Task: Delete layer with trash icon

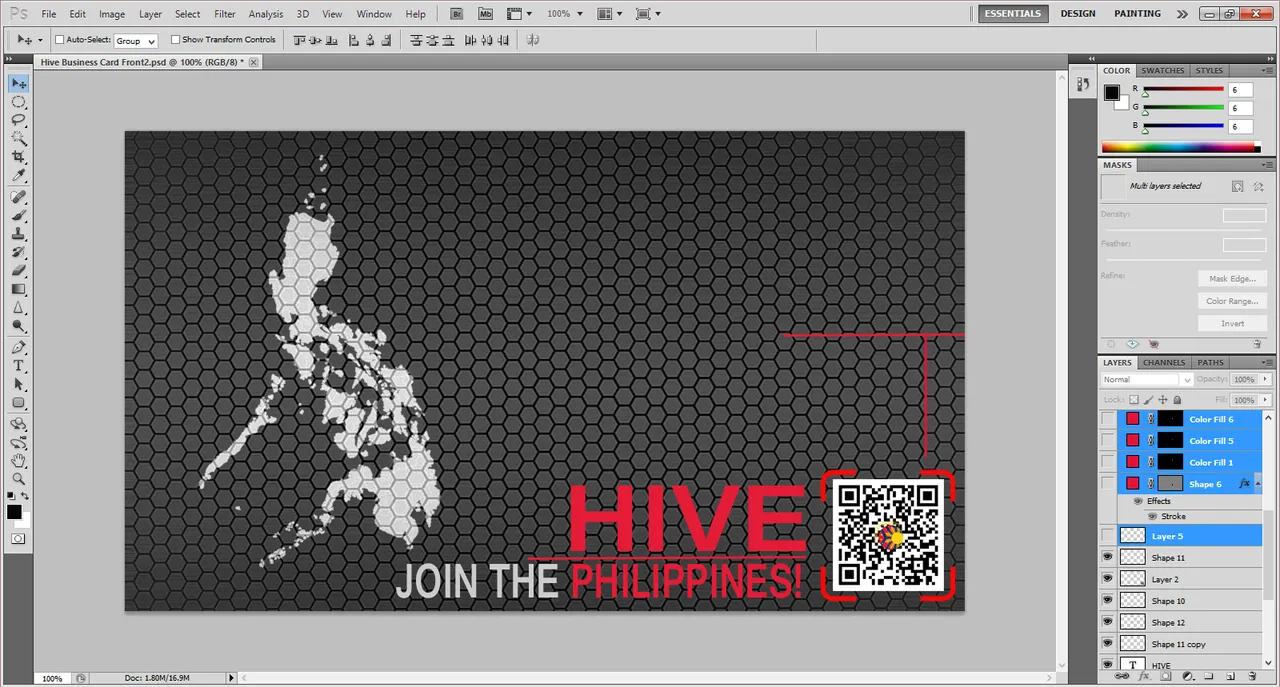Action: [x=1250, y=676]
